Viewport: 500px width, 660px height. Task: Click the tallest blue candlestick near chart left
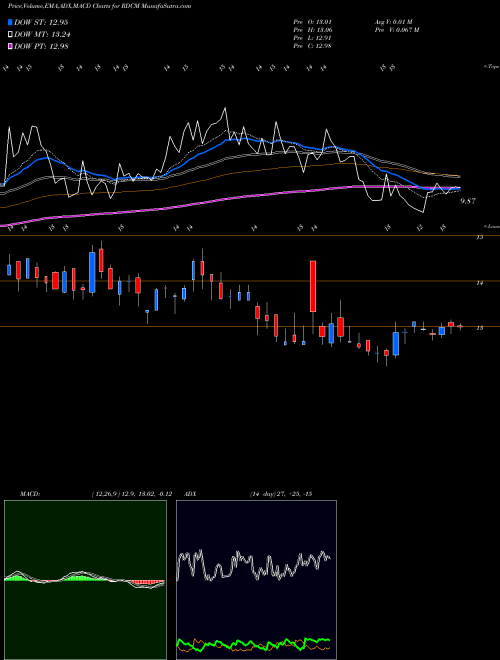(x=92, y=272)
